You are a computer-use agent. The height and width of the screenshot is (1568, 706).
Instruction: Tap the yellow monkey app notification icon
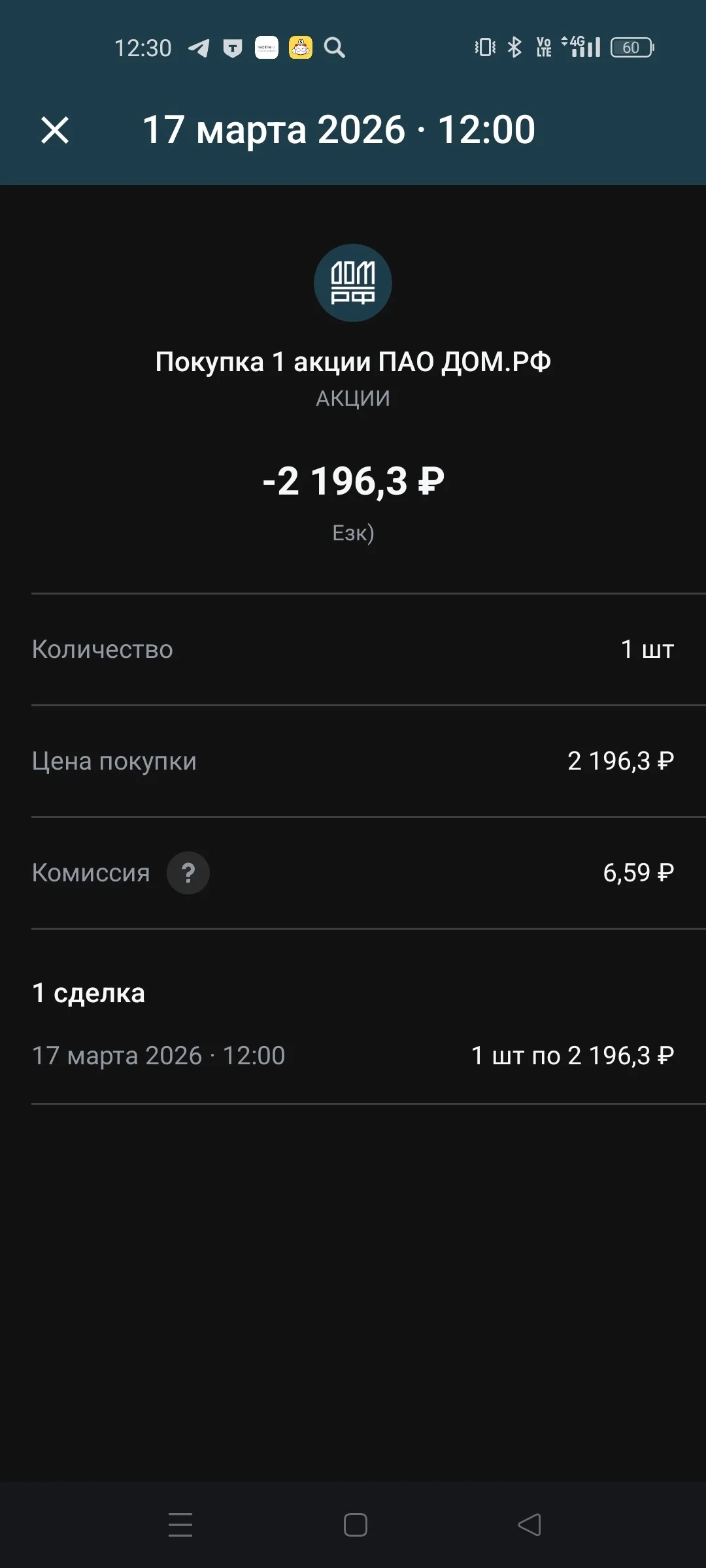(301, 48)
